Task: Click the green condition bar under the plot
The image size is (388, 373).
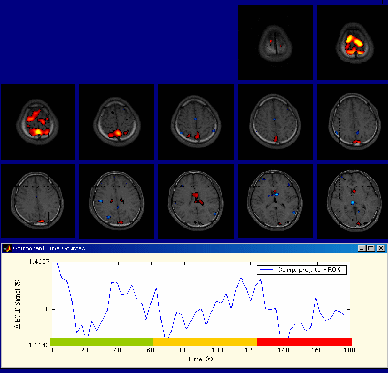Action: point(101,342)
